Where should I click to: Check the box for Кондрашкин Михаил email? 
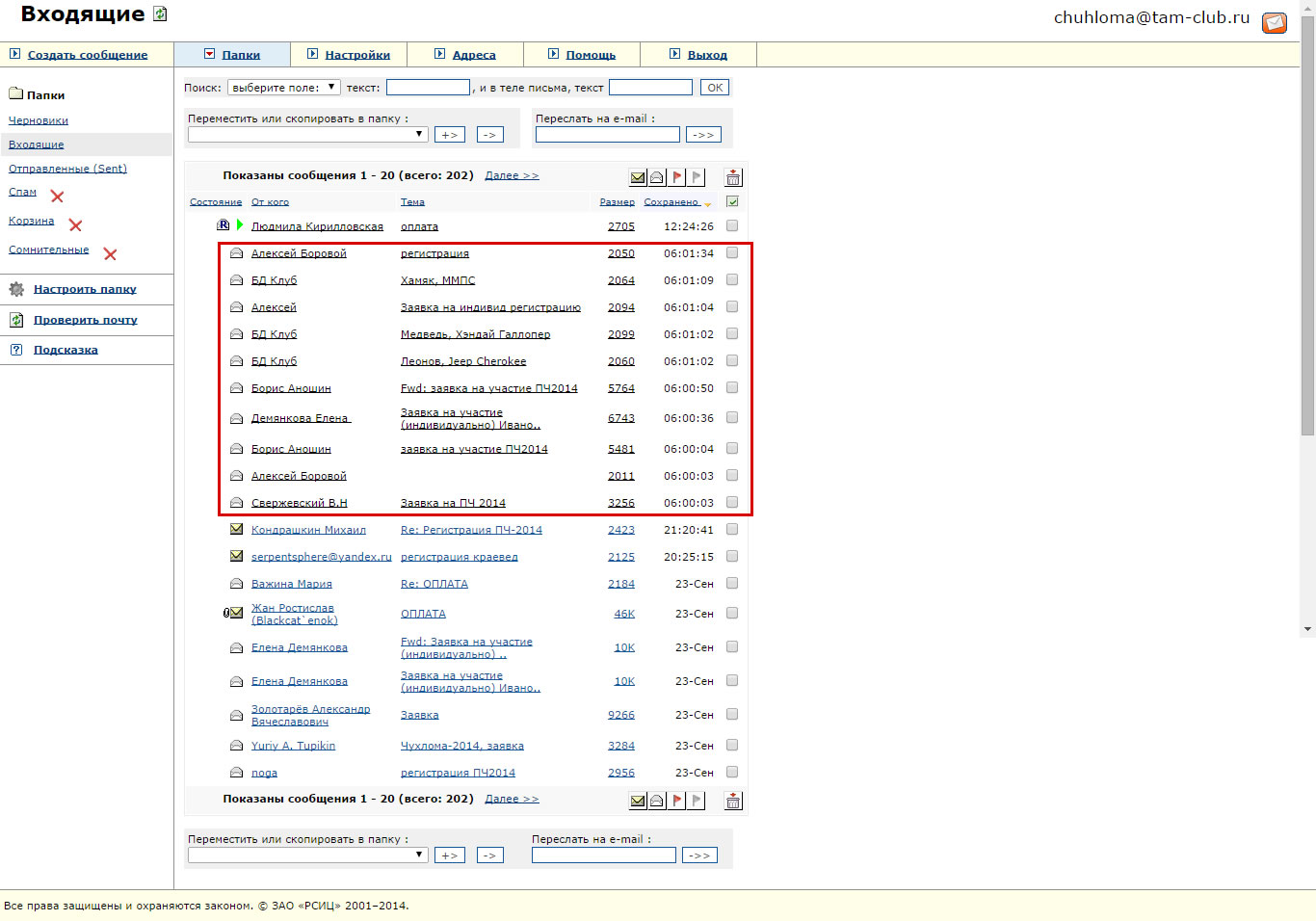click(x=732, y=529)
